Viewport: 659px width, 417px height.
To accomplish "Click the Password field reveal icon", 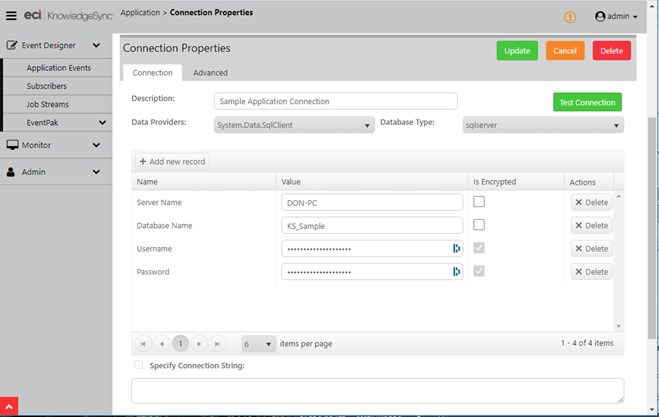I will tap(456, 272).
